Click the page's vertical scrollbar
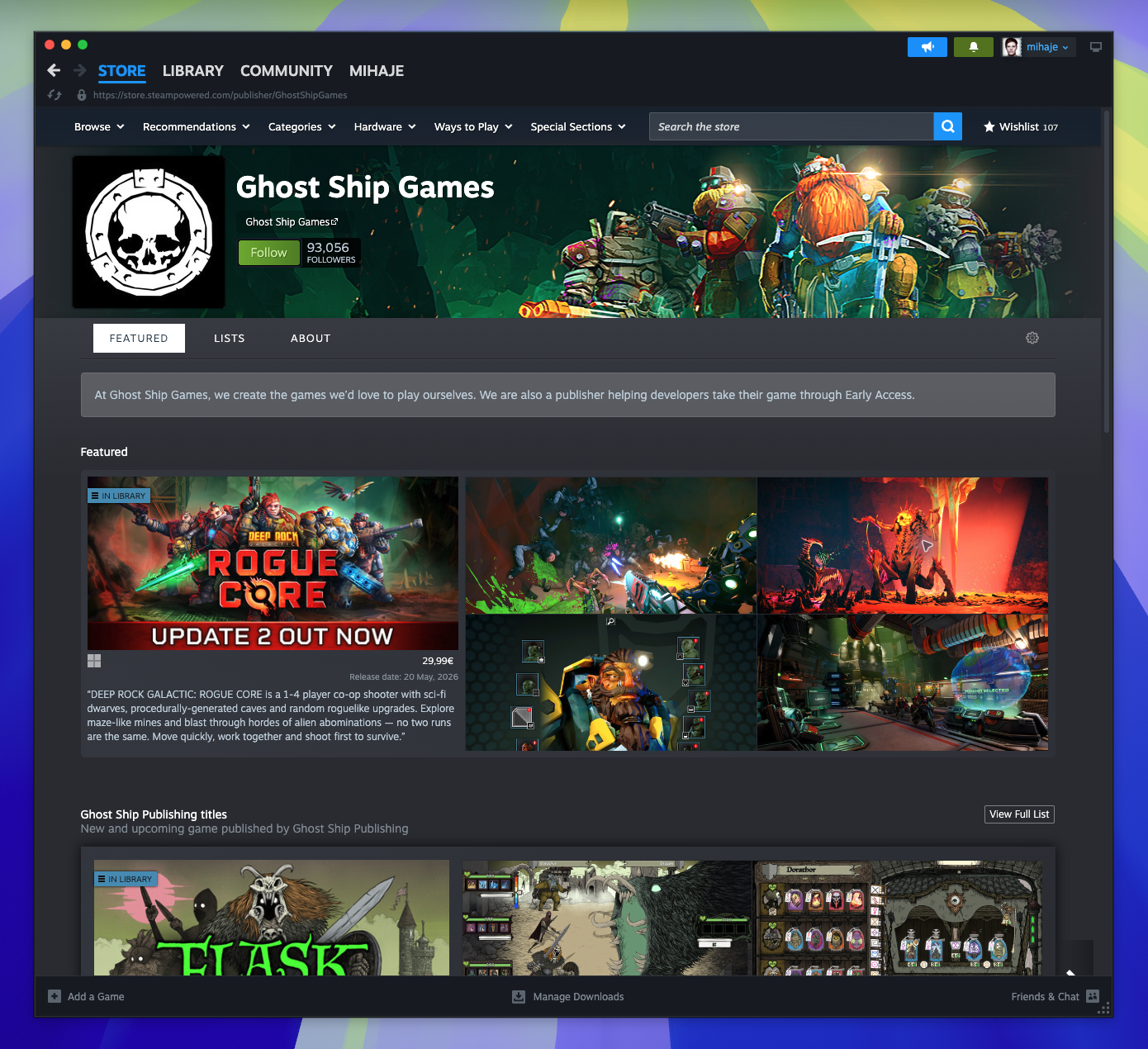The height and width of the screenshot is (1049, 1148). [x=1107, y=273]
